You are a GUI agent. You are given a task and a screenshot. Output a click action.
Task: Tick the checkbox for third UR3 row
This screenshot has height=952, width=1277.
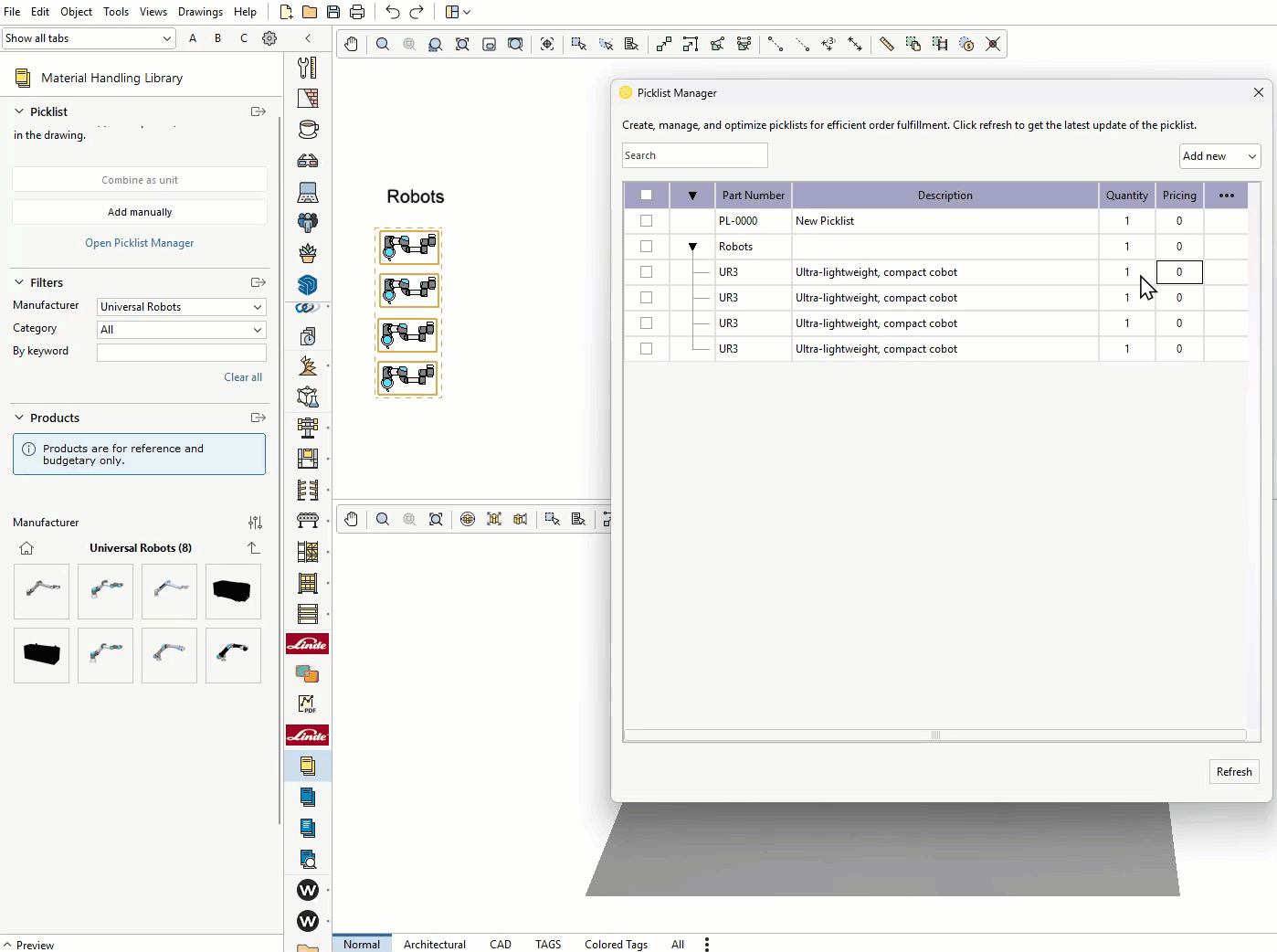click(647, 323)
